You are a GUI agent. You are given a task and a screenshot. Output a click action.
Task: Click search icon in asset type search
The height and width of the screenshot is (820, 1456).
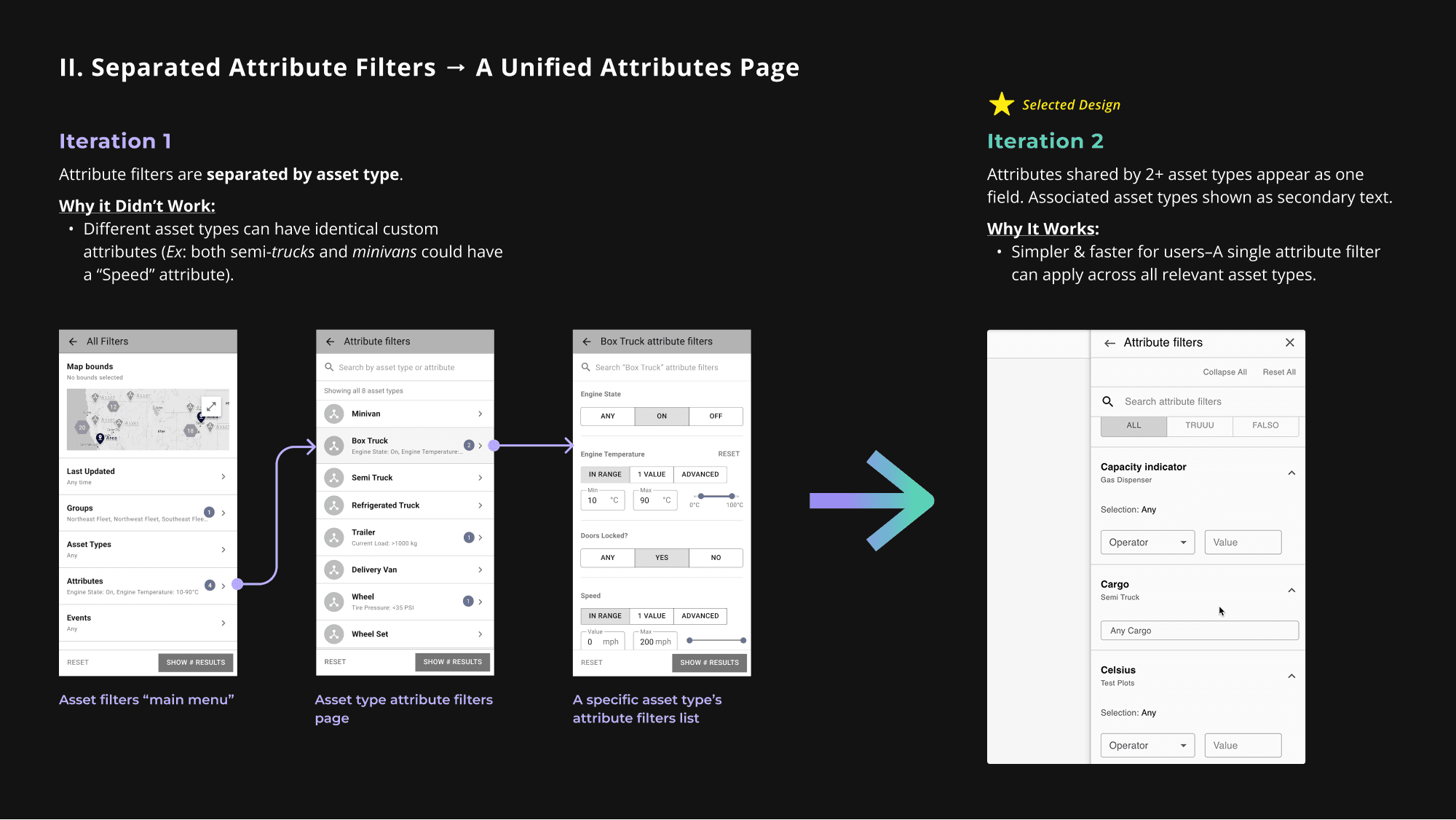point(329,367)
